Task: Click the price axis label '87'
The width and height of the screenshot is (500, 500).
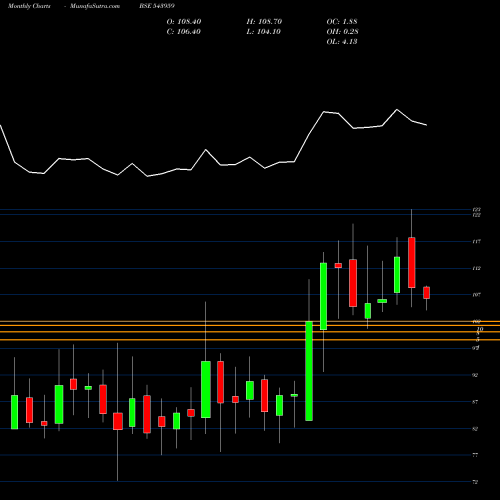Action: coord(475,402)
